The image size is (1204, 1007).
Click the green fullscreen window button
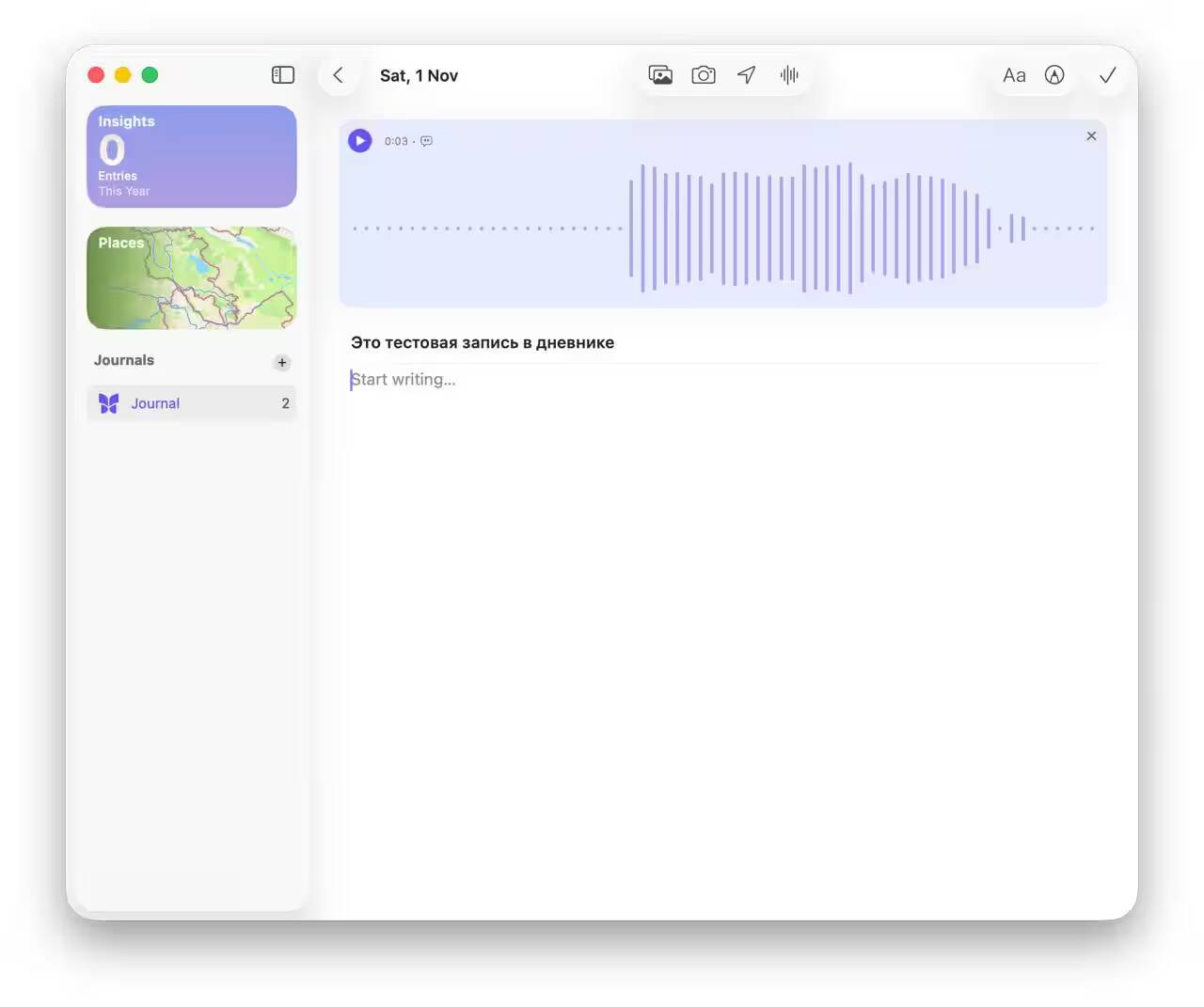(x=150, y=75)
